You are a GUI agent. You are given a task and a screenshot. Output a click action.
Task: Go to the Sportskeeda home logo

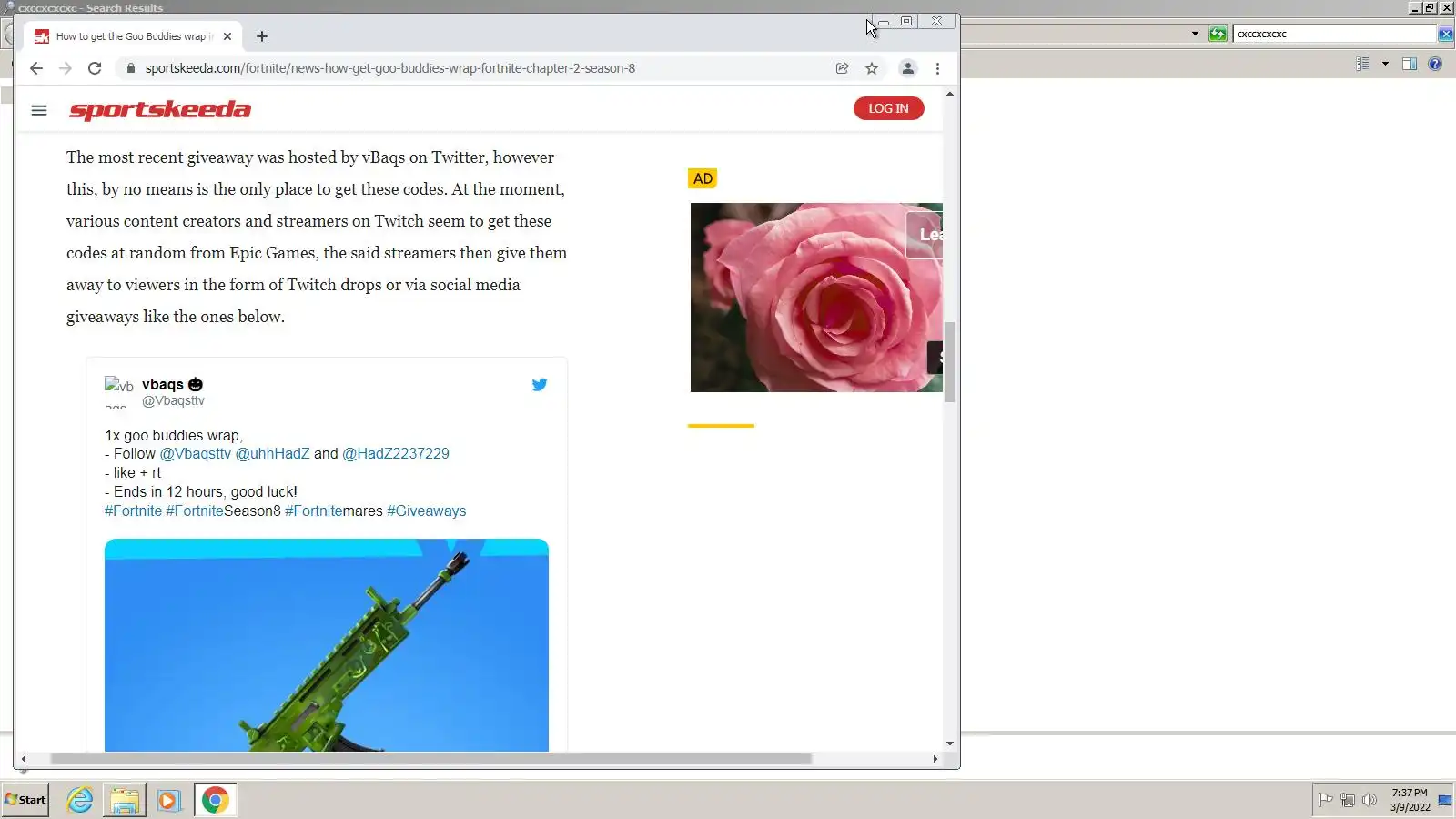[x=160, y=110]
